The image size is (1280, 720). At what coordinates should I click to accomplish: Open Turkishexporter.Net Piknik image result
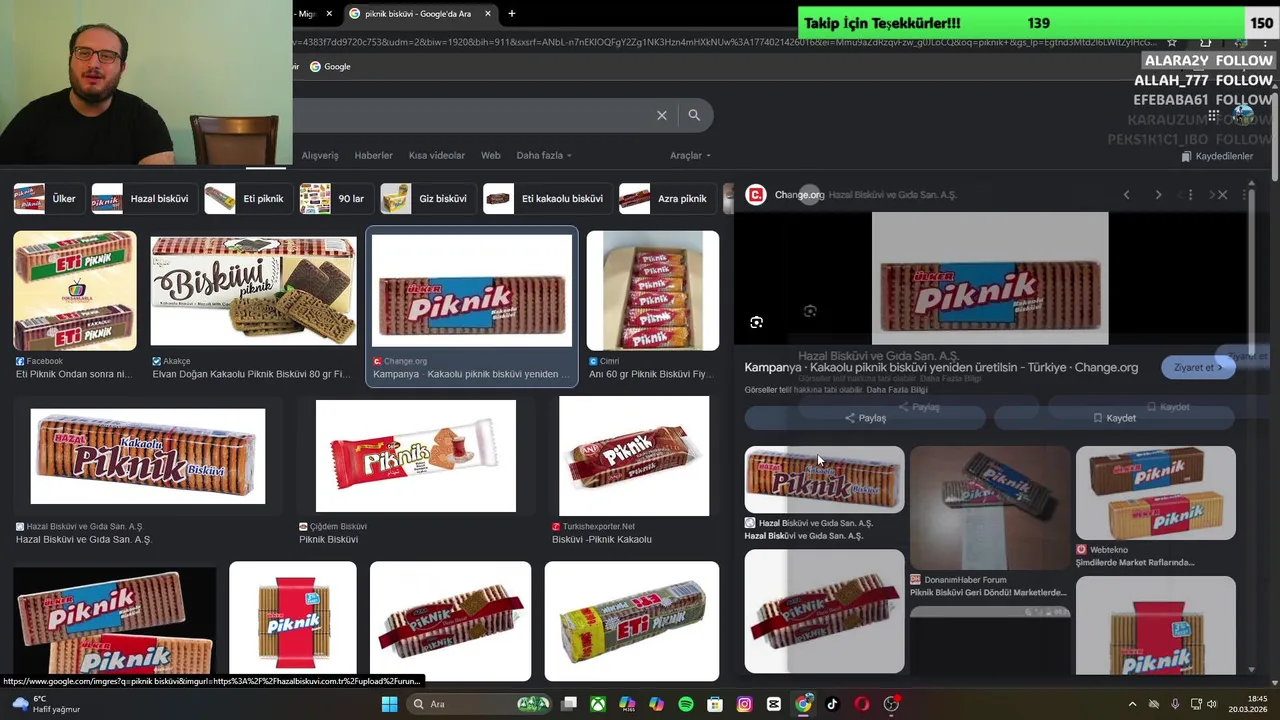tap(634, 456)
